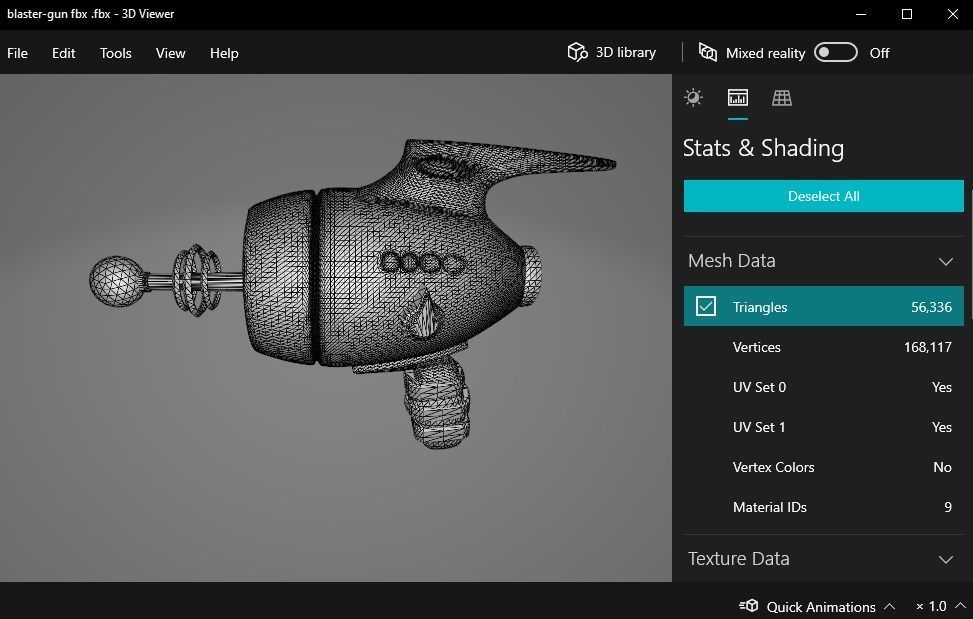The image size is (973, 619).
Task: Open the File menu
Action: (18, 53)
